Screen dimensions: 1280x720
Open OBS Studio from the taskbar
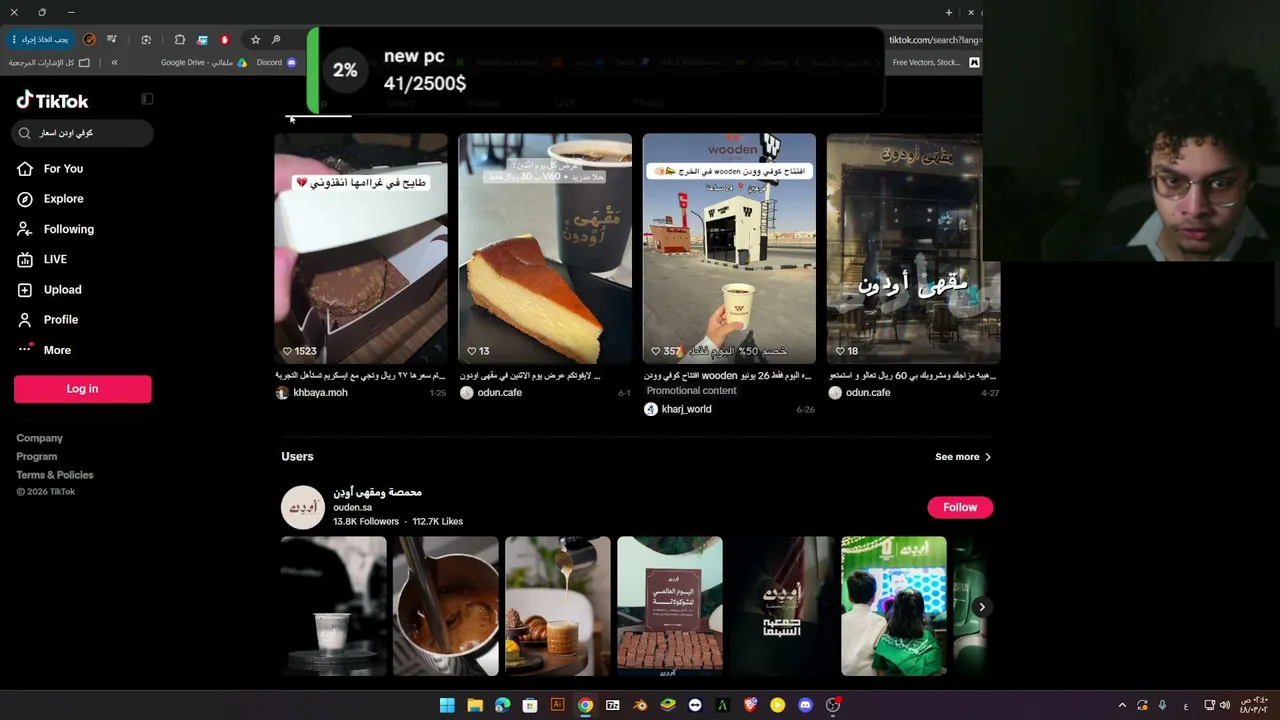pyautogui.click(x=833, y=705)
